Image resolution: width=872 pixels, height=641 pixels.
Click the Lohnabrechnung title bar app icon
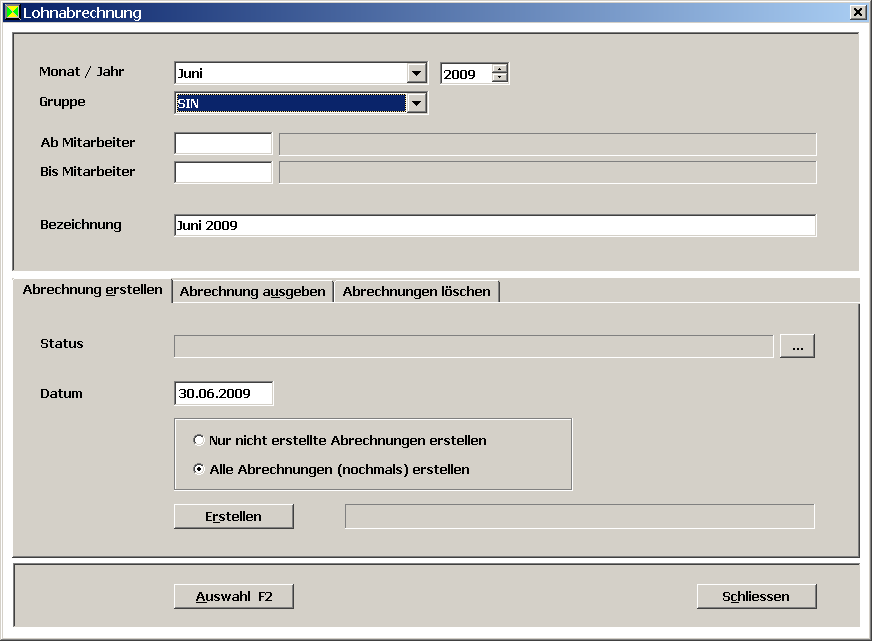point(12,13)
